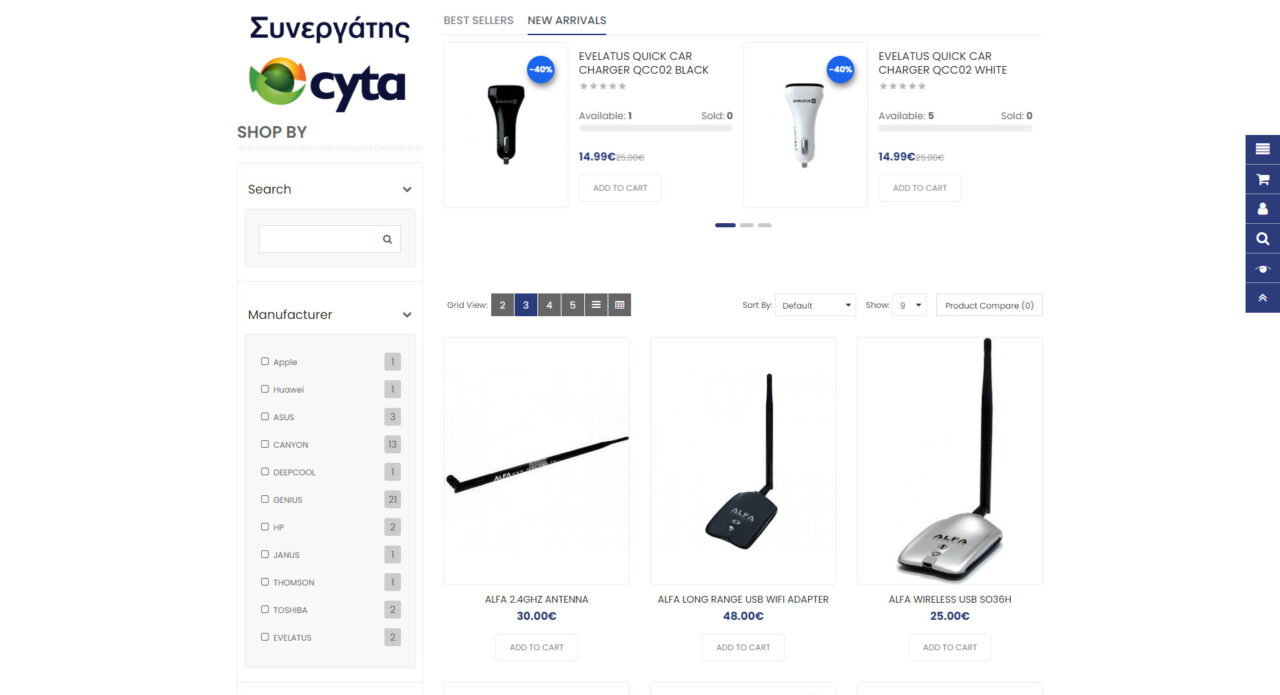
Task: Collapse the Manufacturer filter section
Action: [x=407, y=314]
